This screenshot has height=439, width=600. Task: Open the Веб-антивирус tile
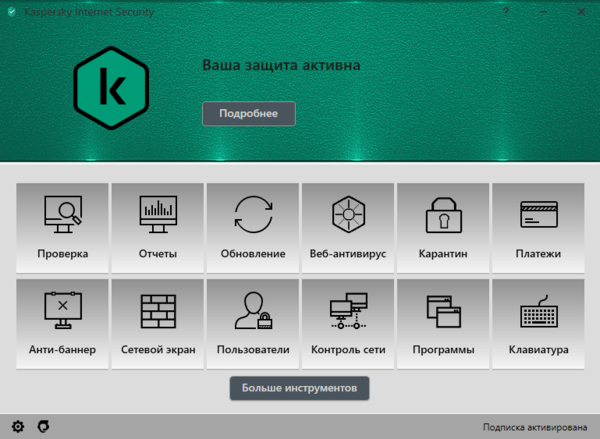coord(348,228)
